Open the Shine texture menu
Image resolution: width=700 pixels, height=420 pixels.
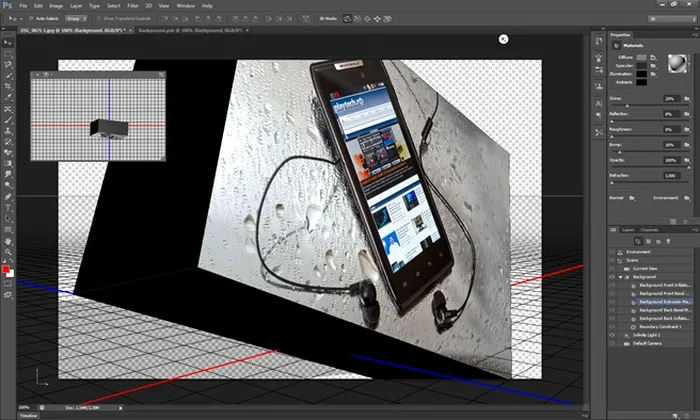click(x=687, y=99)
